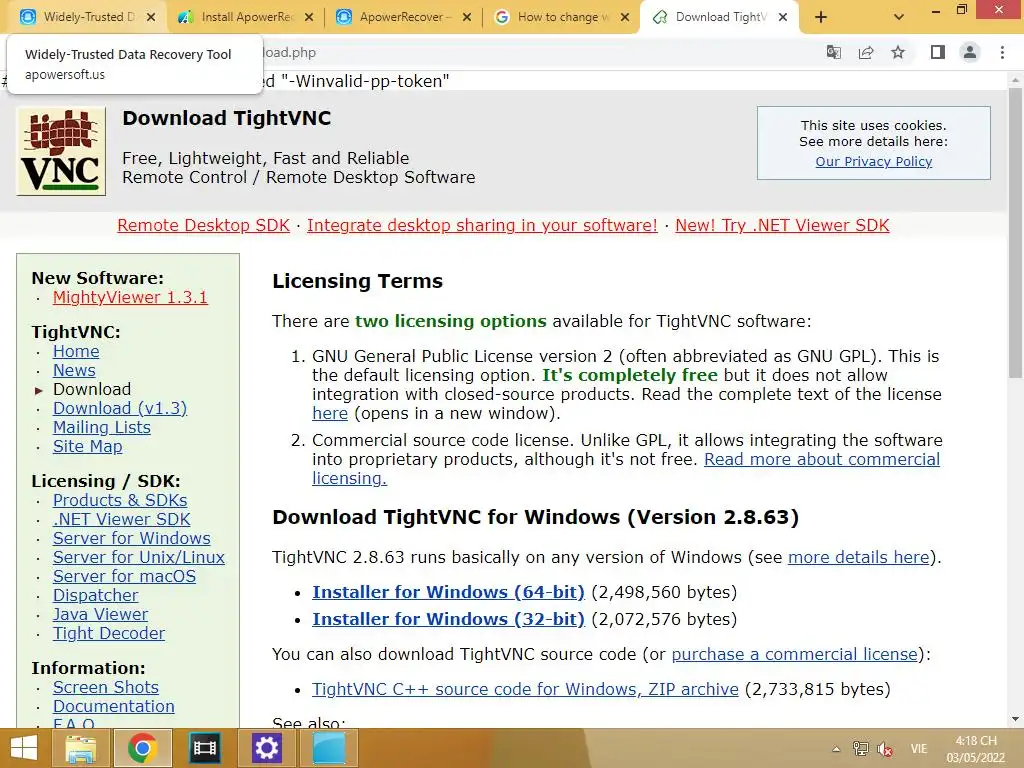Click the network status tray icon
The image size is (1024, 768).
[861, 749]
